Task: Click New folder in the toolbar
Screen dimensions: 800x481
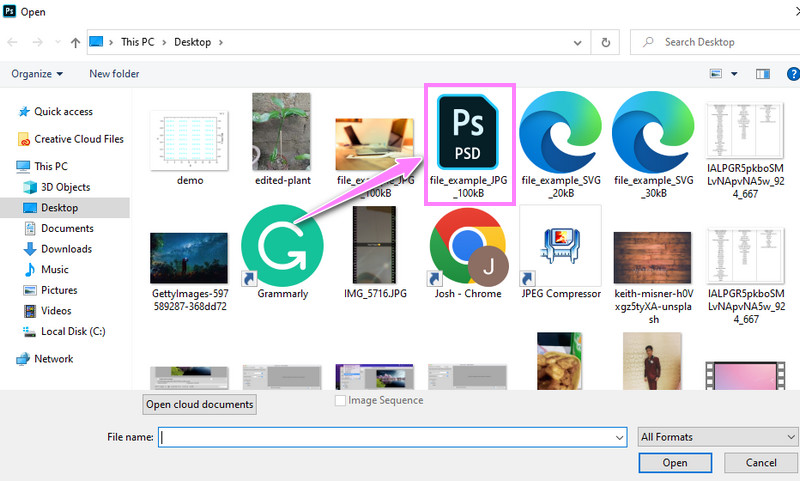Action: pyautogui.click(x=114, y=73)
